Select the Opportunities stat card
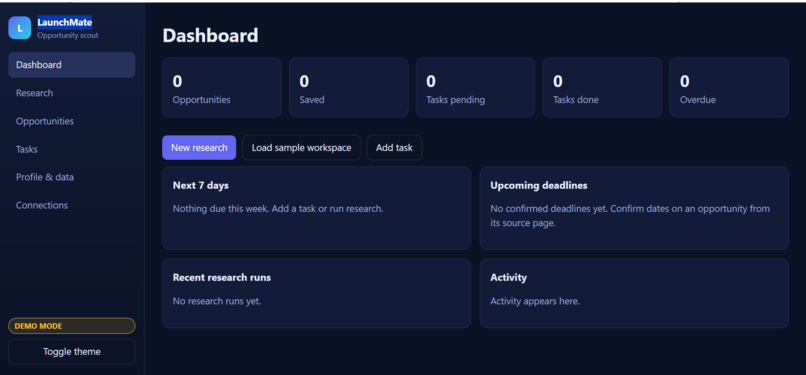Viewport: 806px width, 375px height. [222, 87]
